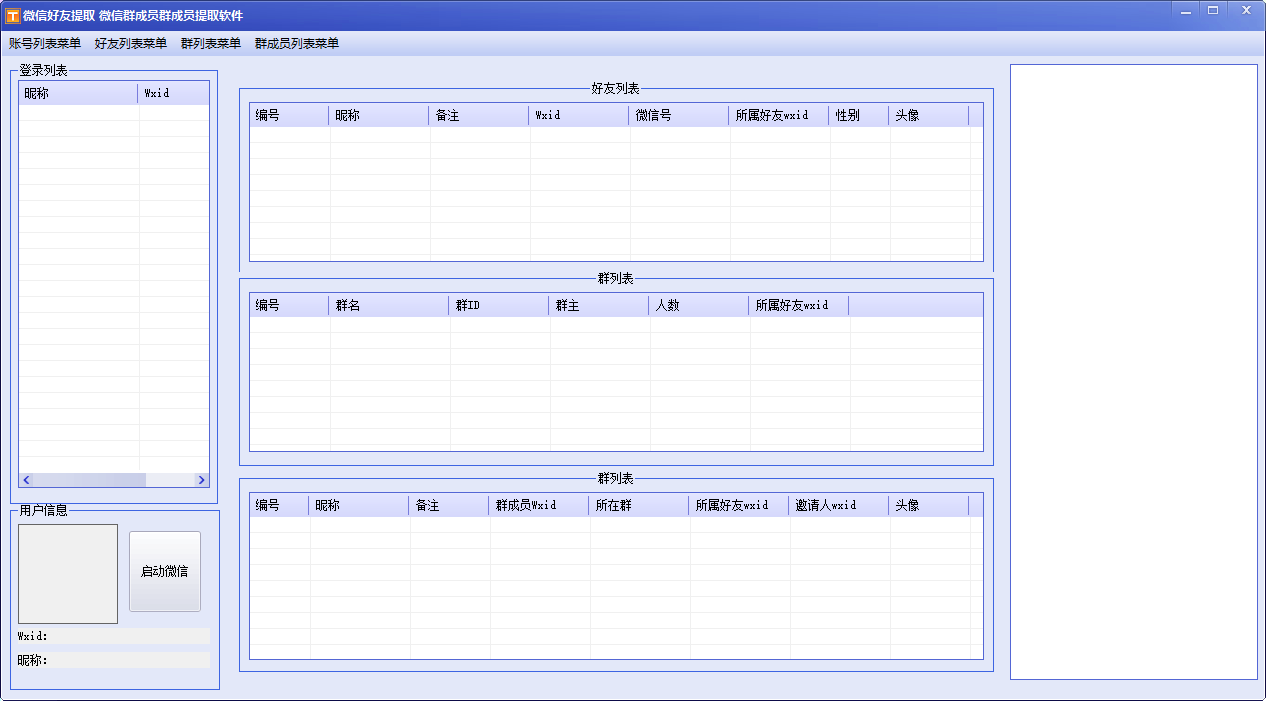1266x701 pixels.
Task: Click 昵称 header in 好友列表
Action: (379, 115)
